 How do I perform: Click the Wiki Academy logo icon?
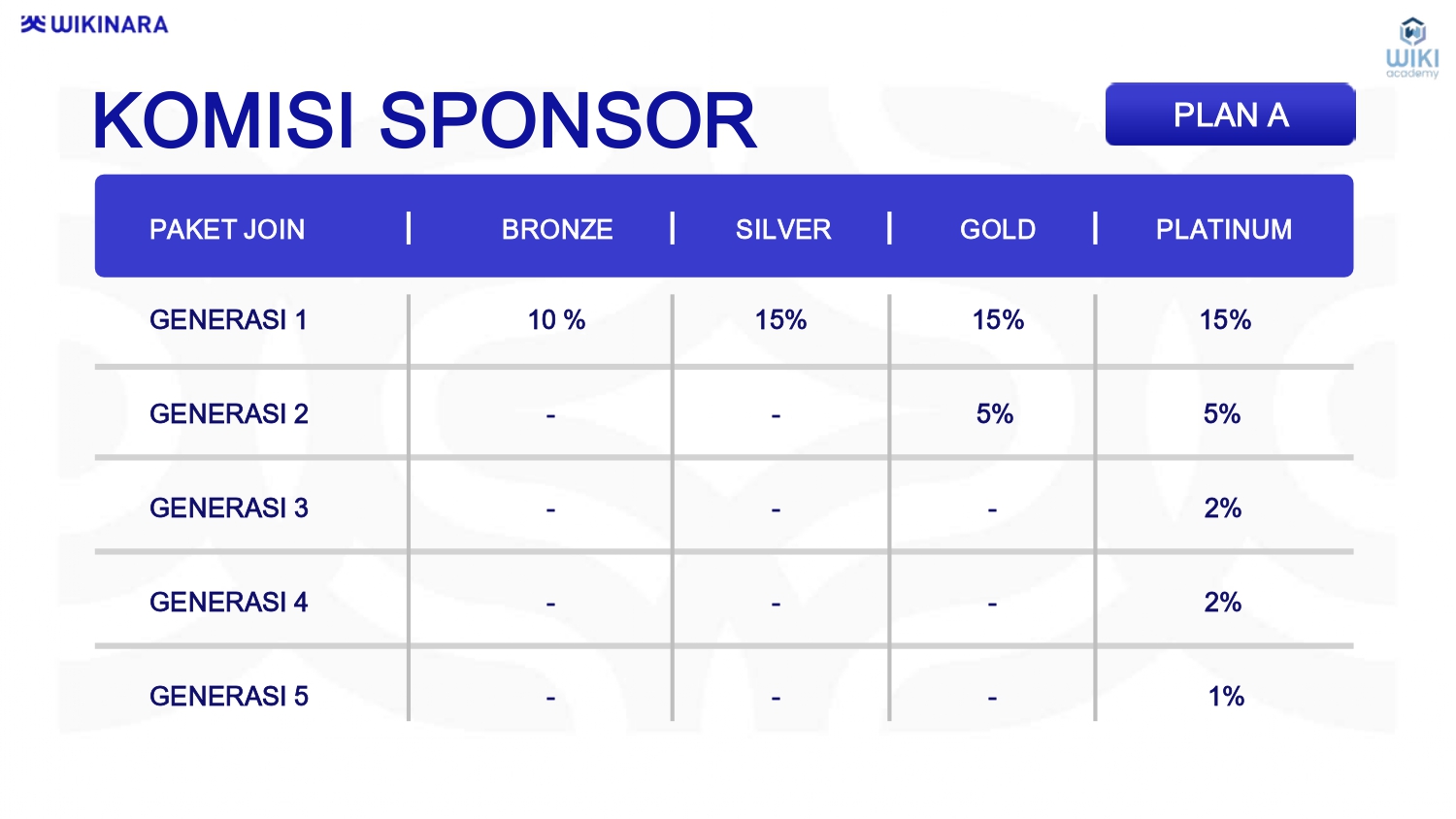tap(1412, 47)
